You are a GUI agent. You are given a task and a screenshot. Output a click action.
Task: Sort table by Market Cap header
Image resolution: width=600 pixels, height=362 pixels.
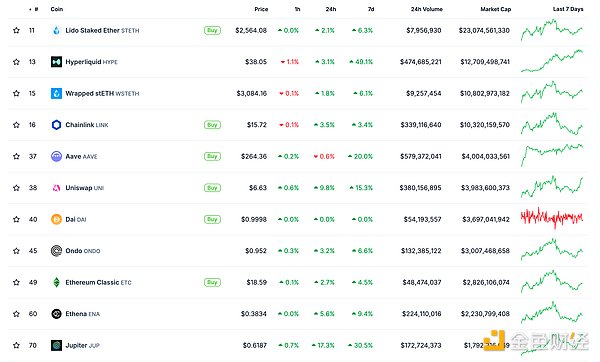(496, 9)
